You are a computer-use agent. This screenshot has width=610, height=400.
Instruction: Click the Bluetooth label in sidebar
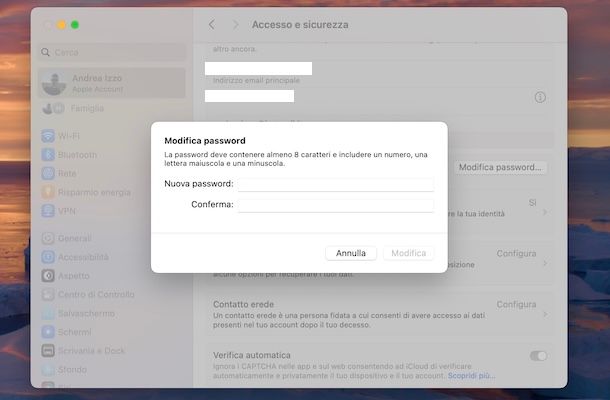77,155
